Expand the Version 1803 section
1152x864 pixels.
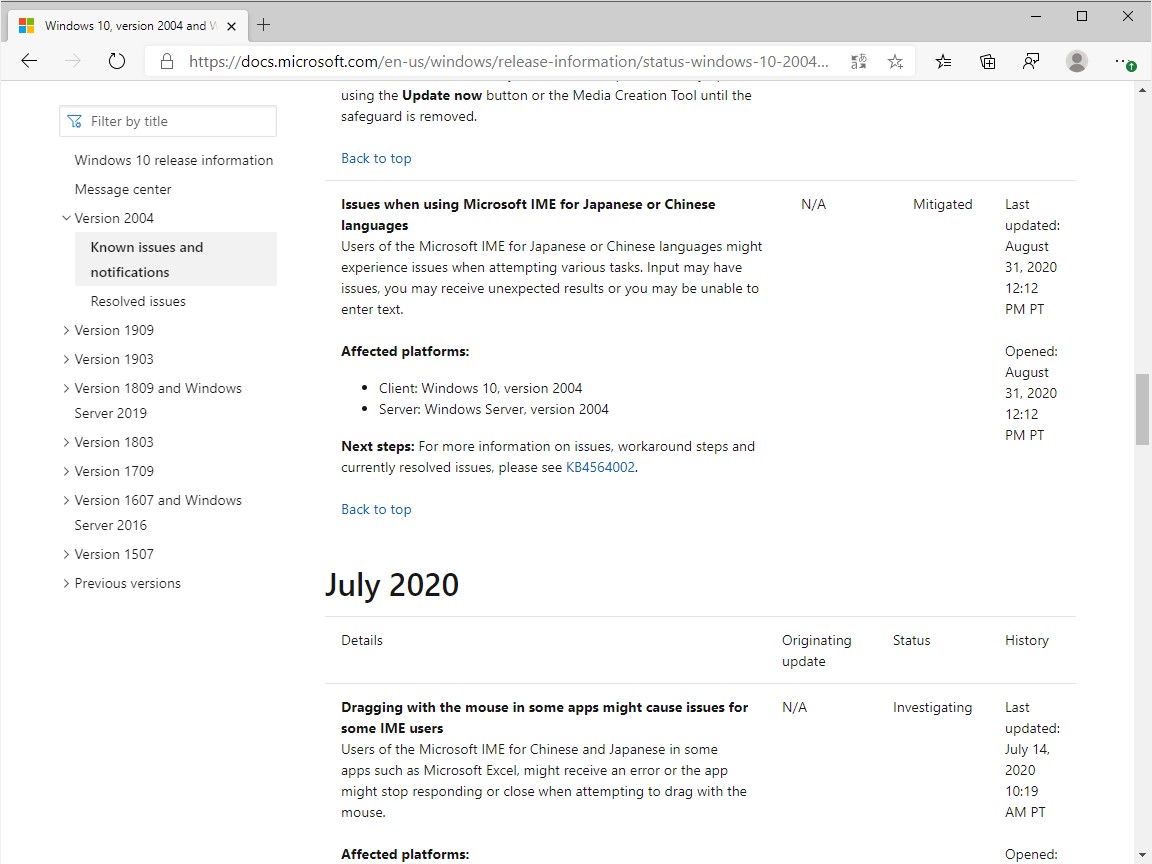(67, 442)
